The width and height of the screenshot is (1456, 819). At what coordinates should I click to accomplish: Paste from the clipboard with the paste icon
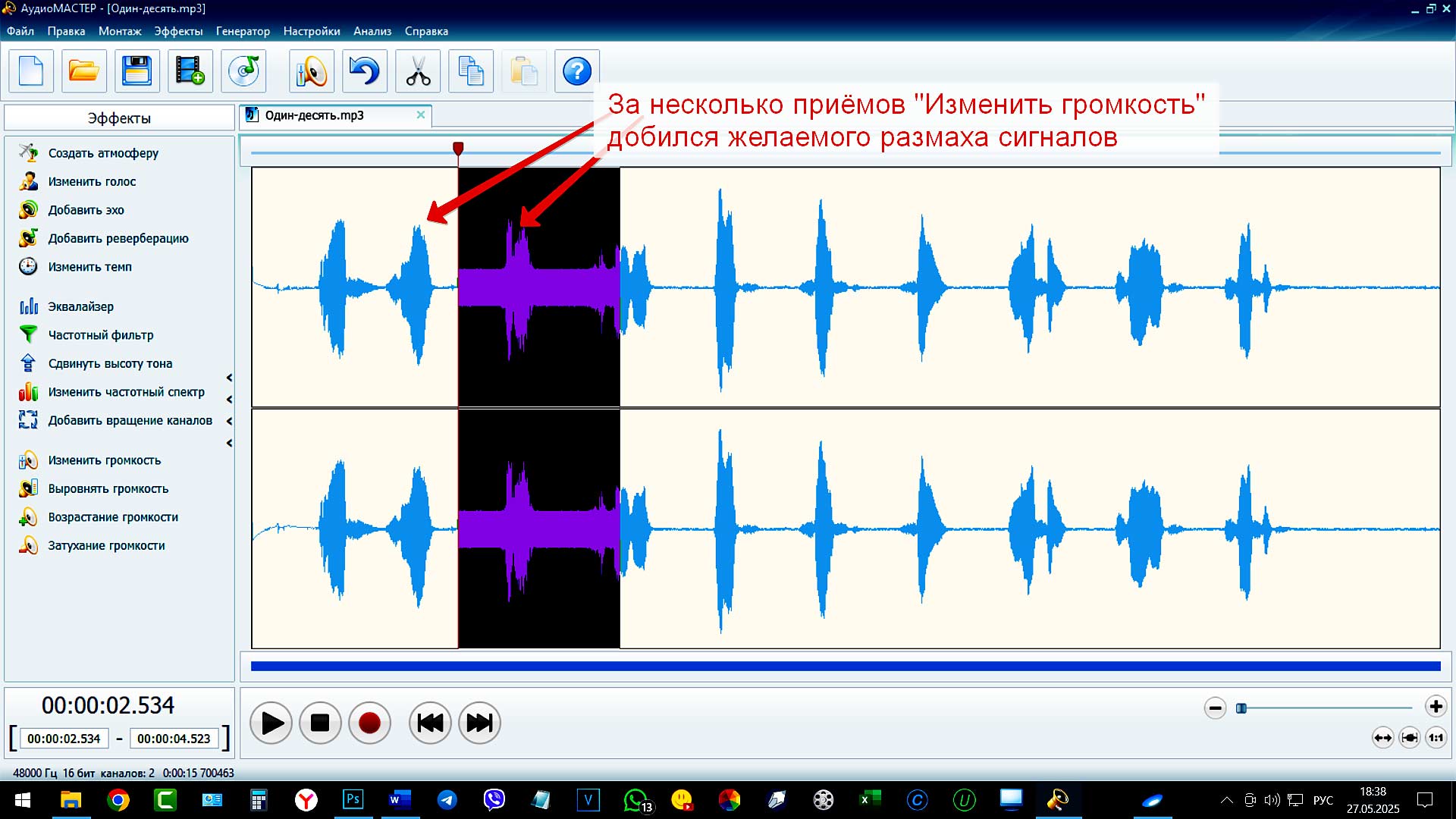point(524,71)
